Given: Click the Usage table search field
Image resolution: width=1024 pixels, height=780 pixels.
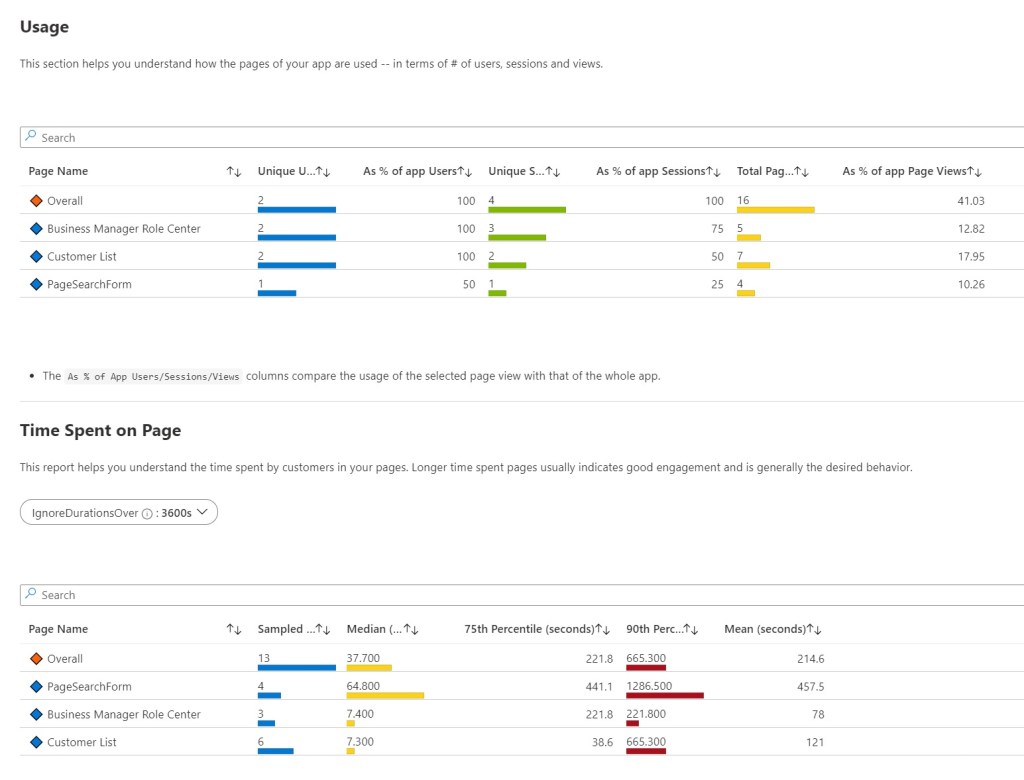Looking at the screenshot, I should (520, 138).
